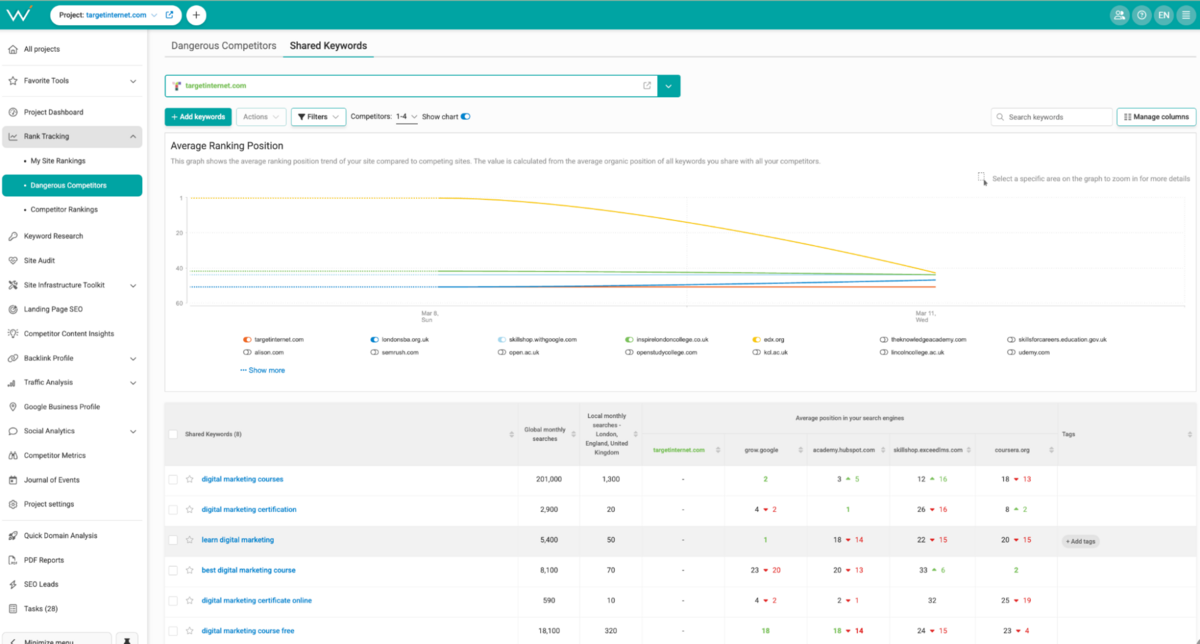The image size is (1200, 644).
Task: Open the project in a new tab icon
Action: pyautogui.click(x=169, y=15)
